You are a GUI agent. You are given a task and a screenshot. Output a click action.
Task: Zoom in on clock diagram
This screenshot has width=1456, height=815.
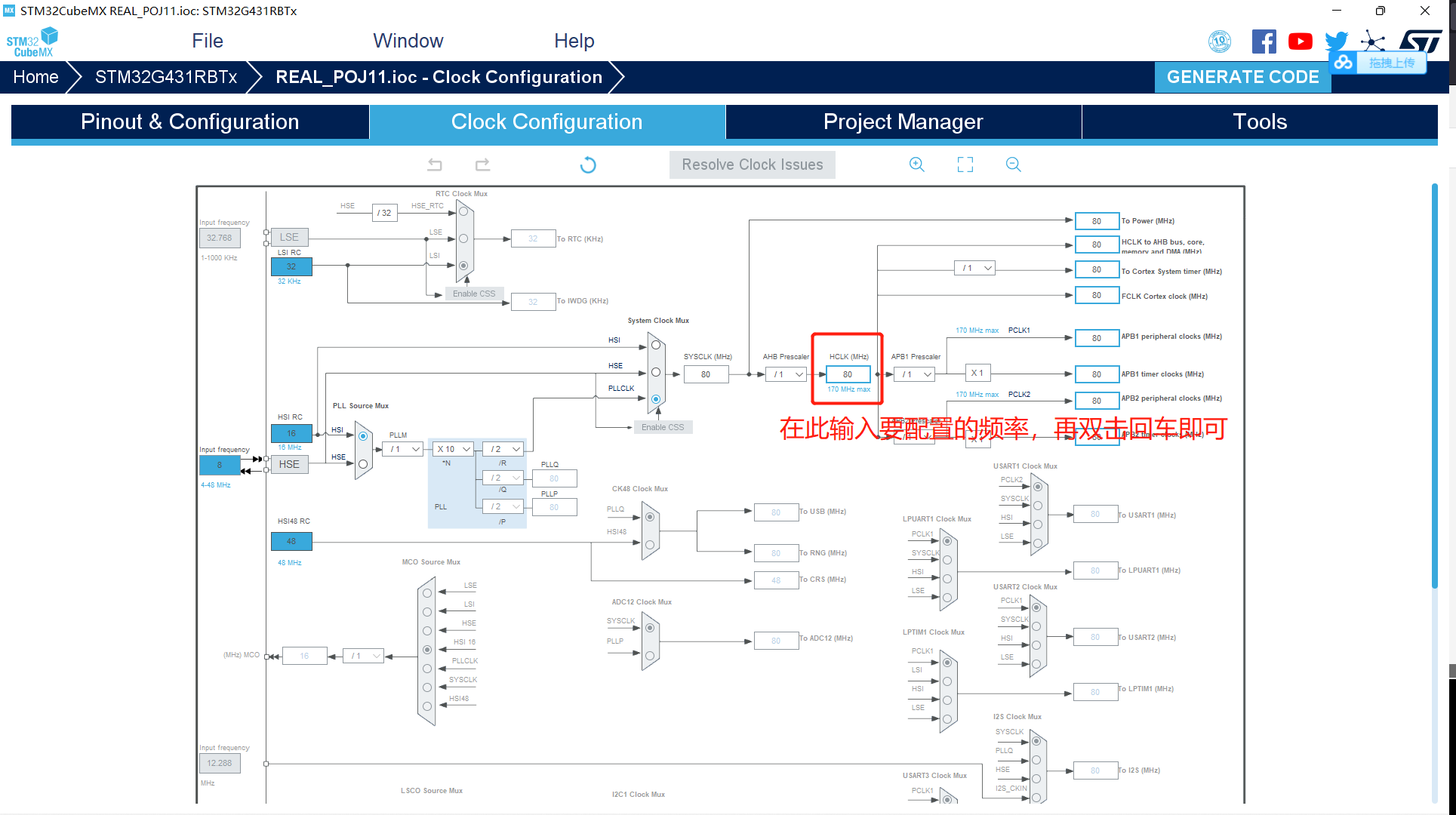(916, 165)
